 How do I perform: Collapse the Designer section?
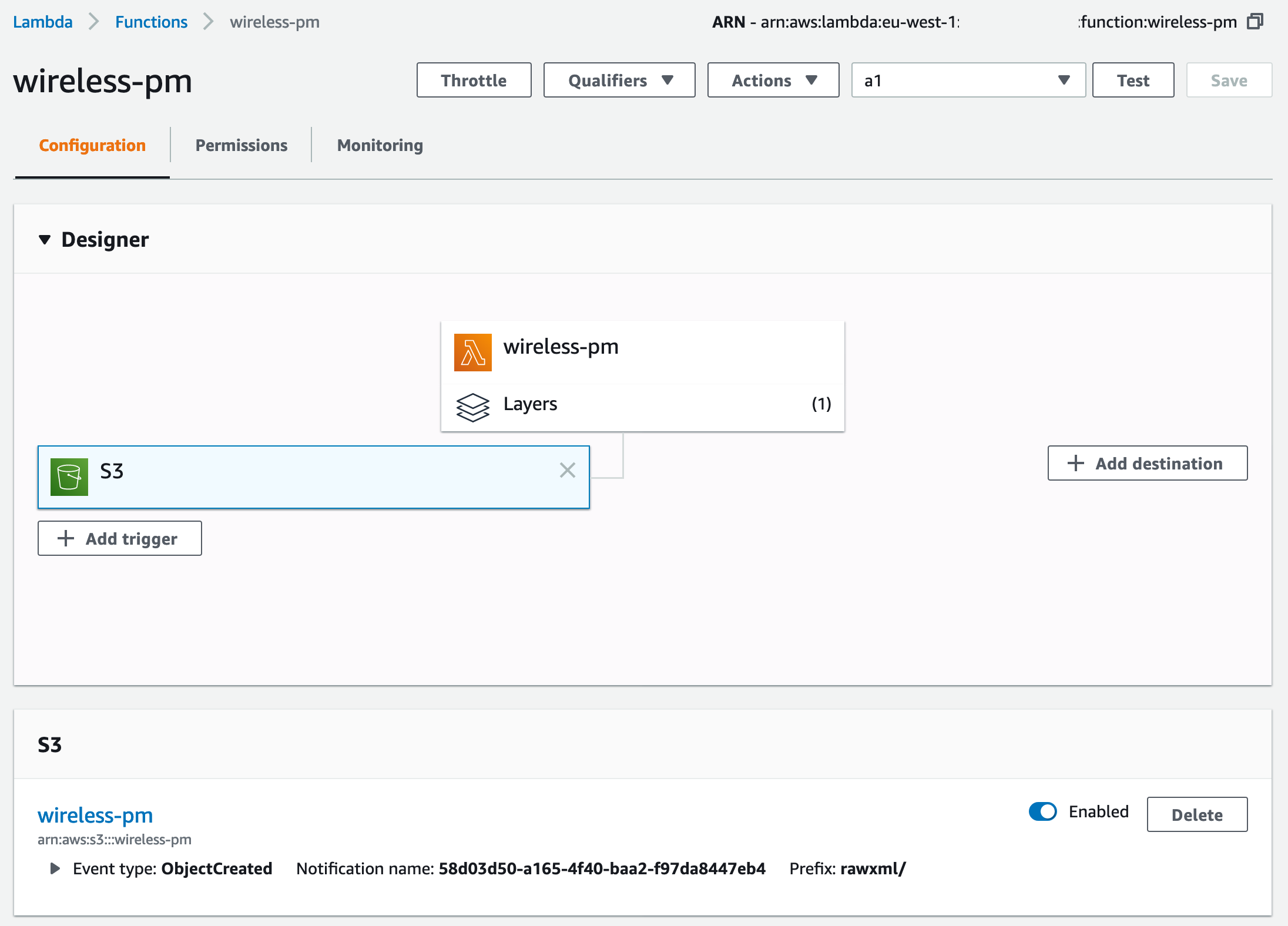(x=45, y=240)
